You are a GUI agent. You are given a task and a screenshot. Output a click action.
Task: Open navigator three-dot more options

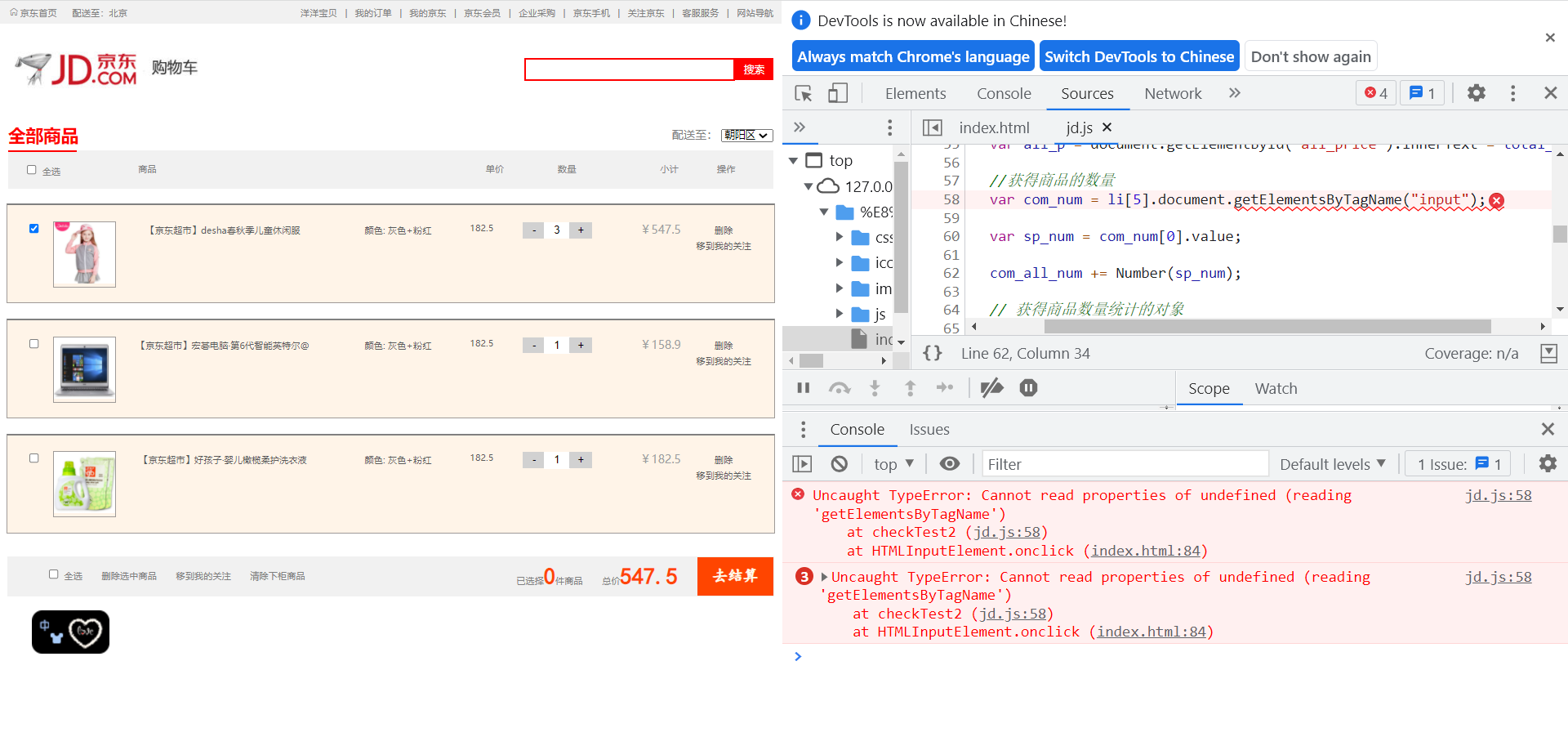pos(890,127)
